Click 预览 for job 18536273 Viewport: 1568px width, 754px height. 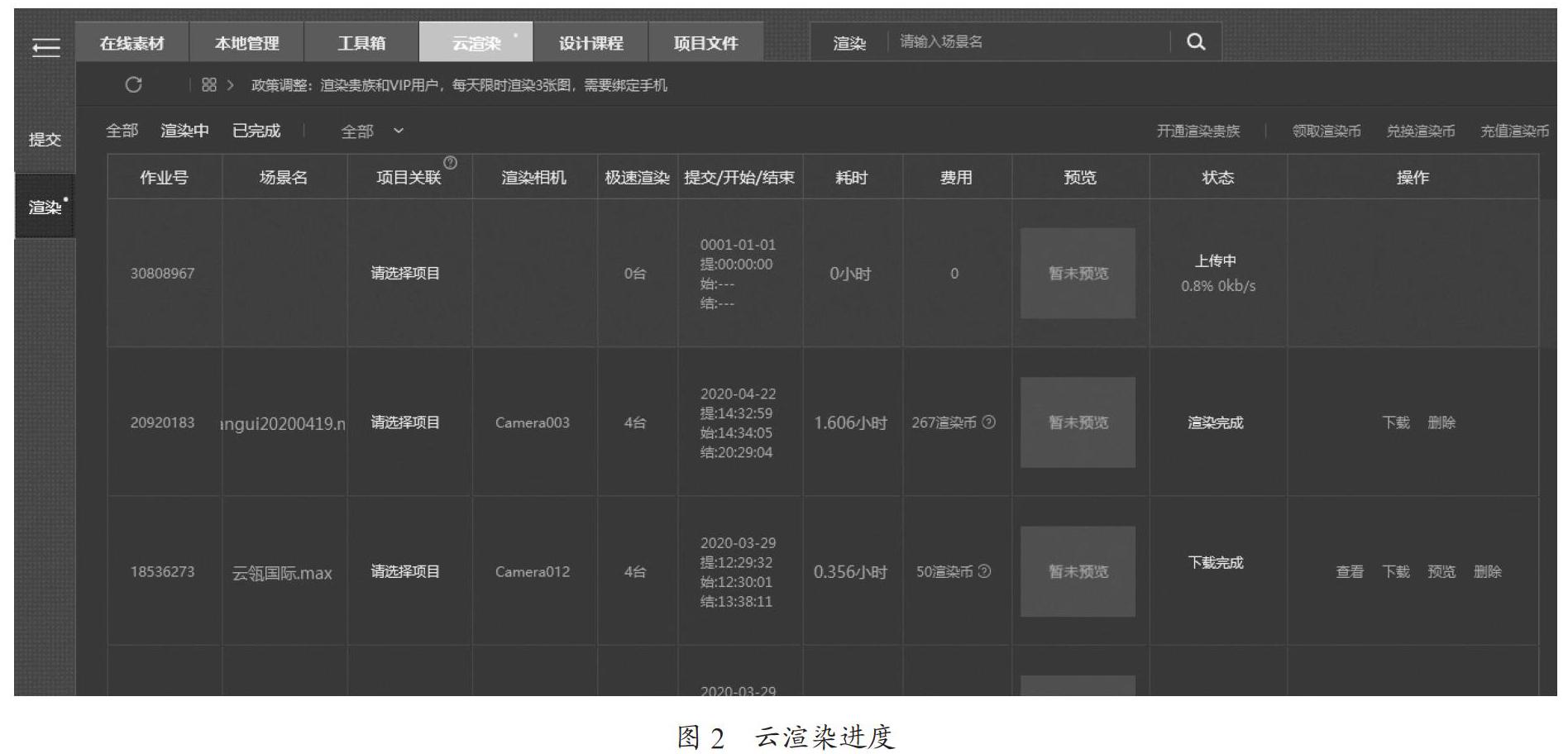pyautogui.click(x=1441, y=571)
